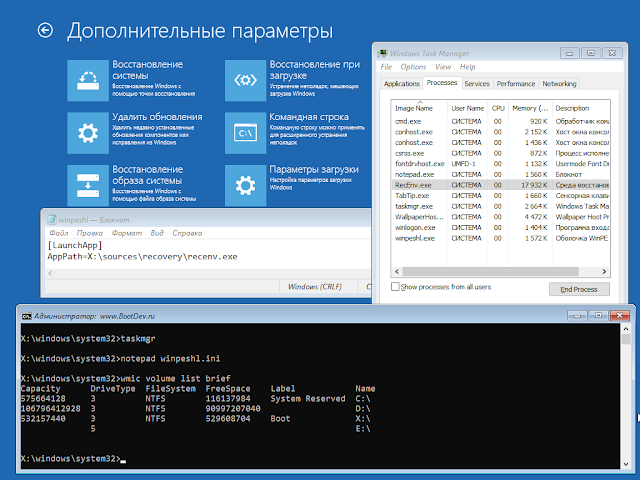The height and width of the screenshot is (480, 640).
Task: Select the taskmgr.exe process row
Action: (500, 206)
